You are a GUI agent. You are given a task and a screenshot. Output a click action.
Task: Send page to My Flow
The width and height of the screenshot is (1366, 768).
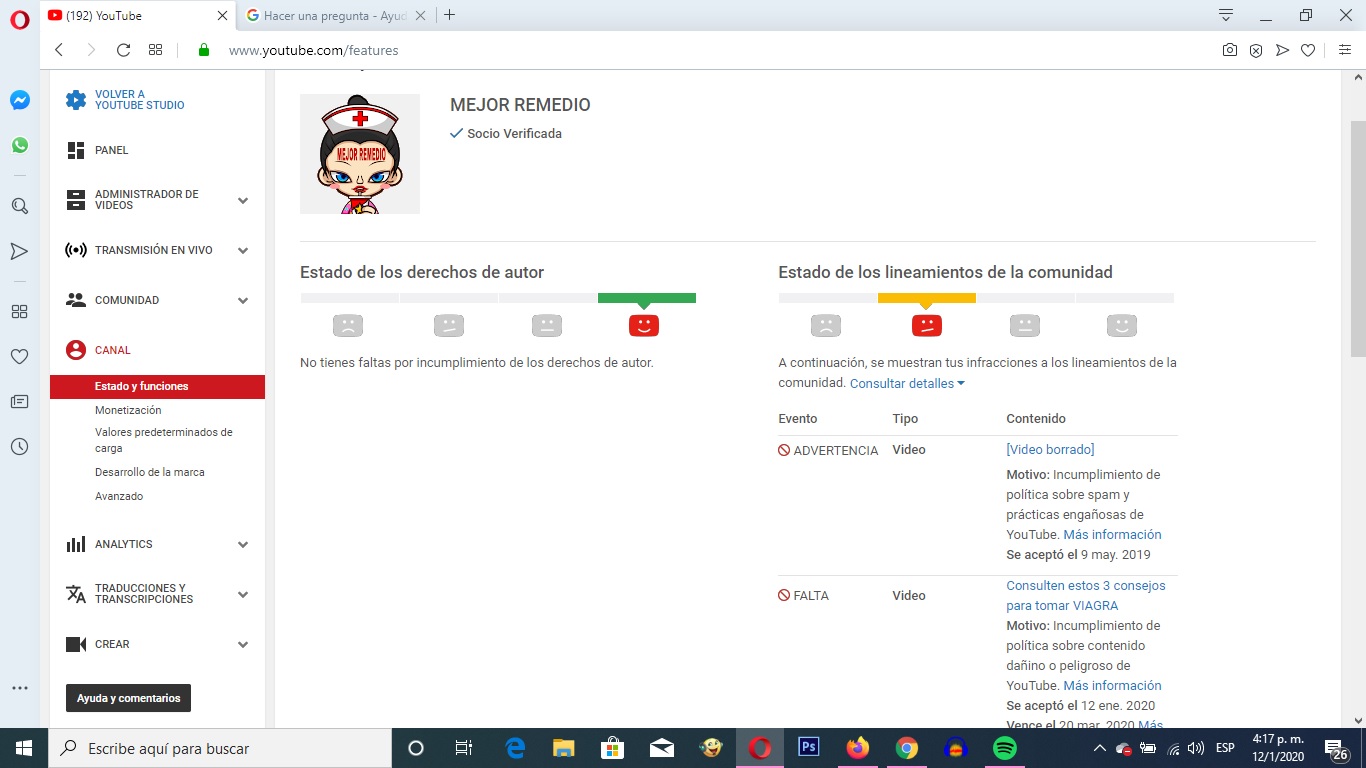pos(1282,50)
